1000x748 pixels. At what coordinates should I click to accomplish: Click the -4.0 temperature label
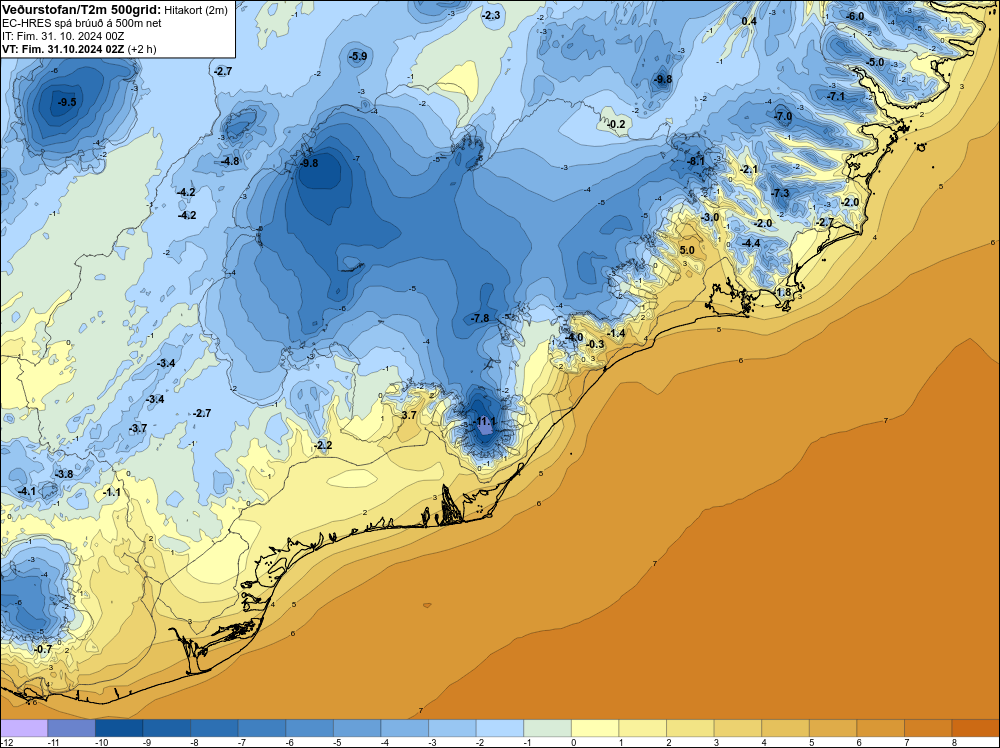573,337
